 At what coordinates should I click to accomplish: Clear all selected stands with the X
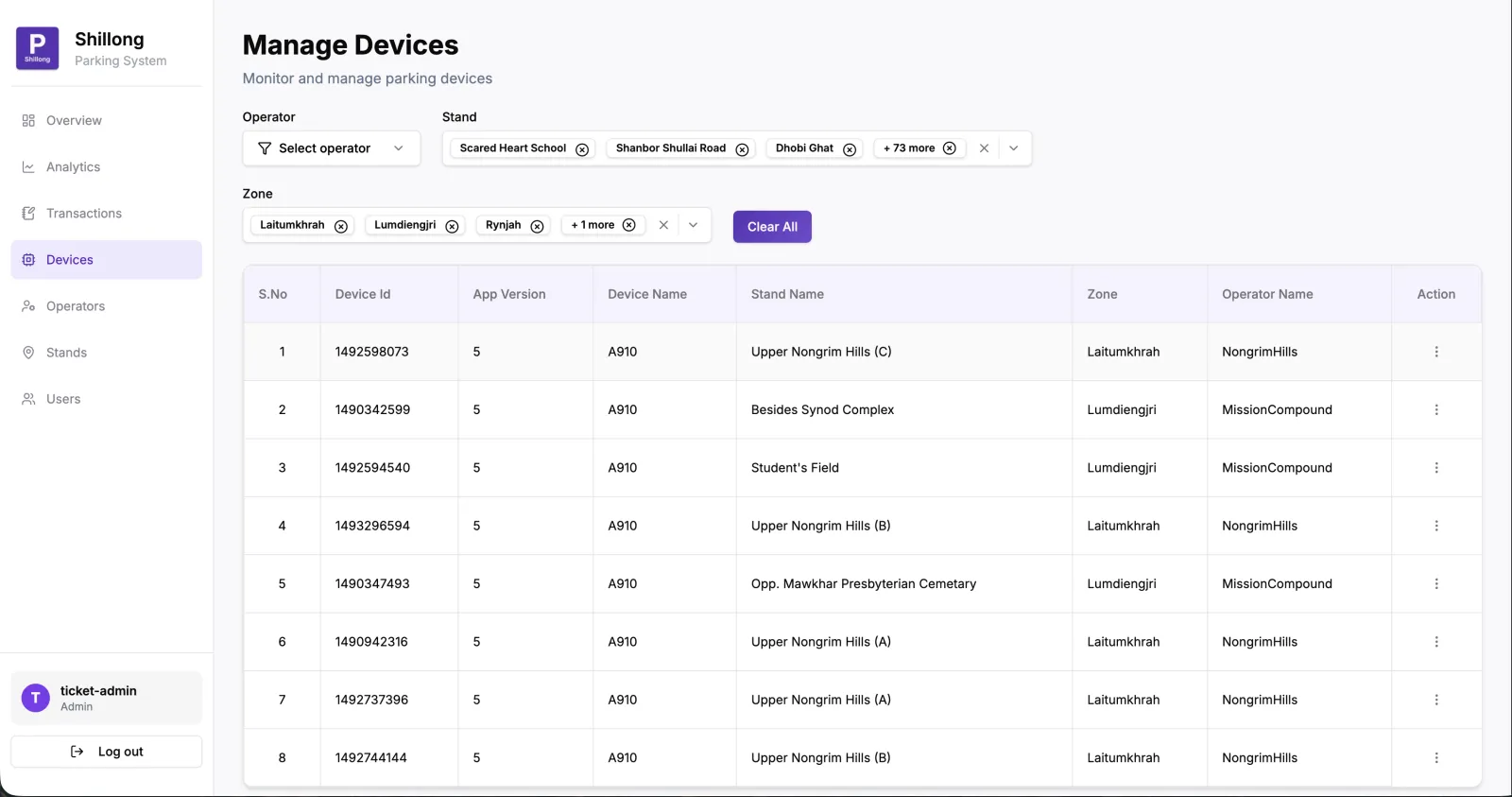click(x=984, y=148)
